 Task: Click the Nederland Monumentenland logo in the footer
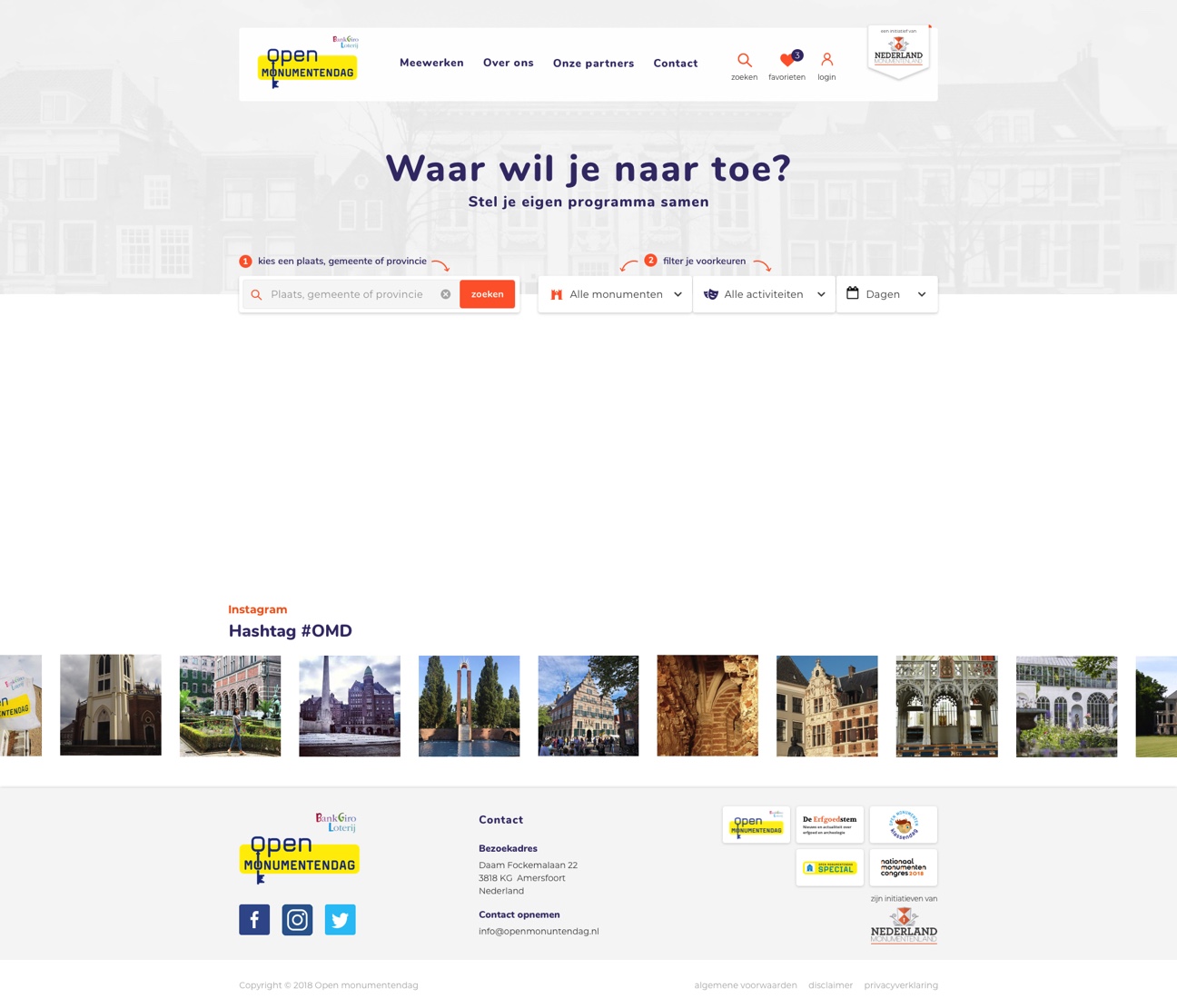click(904, 926)
